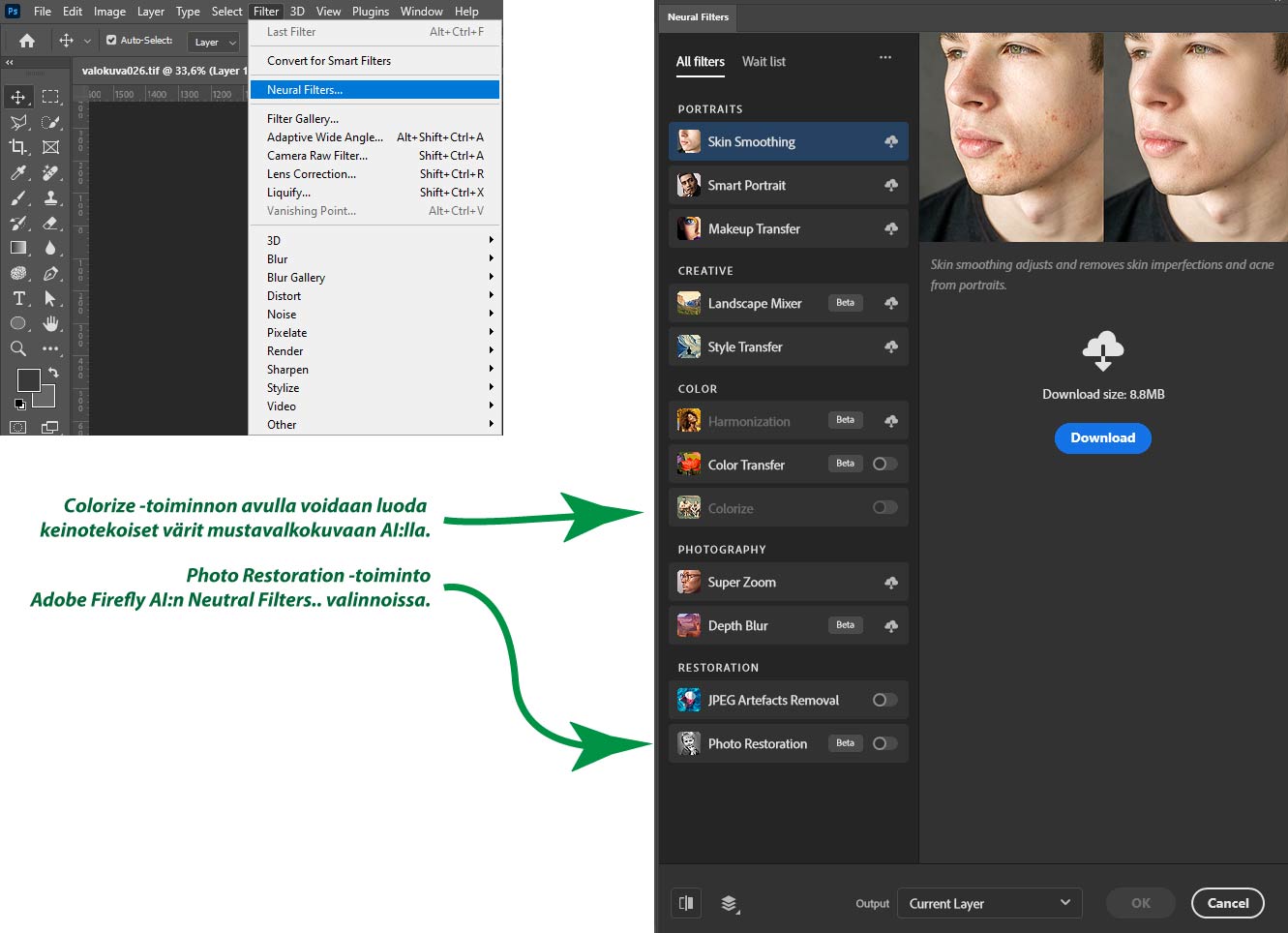
Task: Select the Blur tool droplet
Action: [x=51, y=248]
